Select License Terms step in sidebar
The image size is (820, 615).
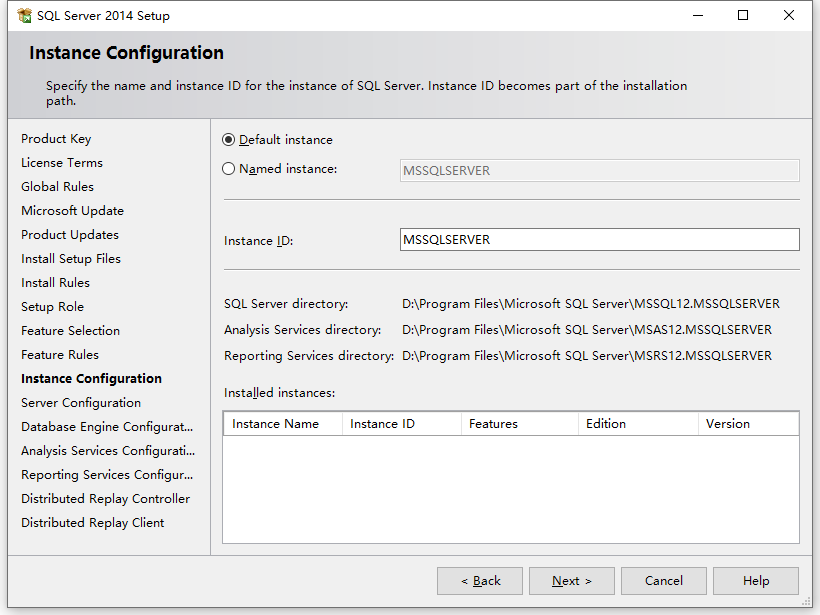point(62,163)
